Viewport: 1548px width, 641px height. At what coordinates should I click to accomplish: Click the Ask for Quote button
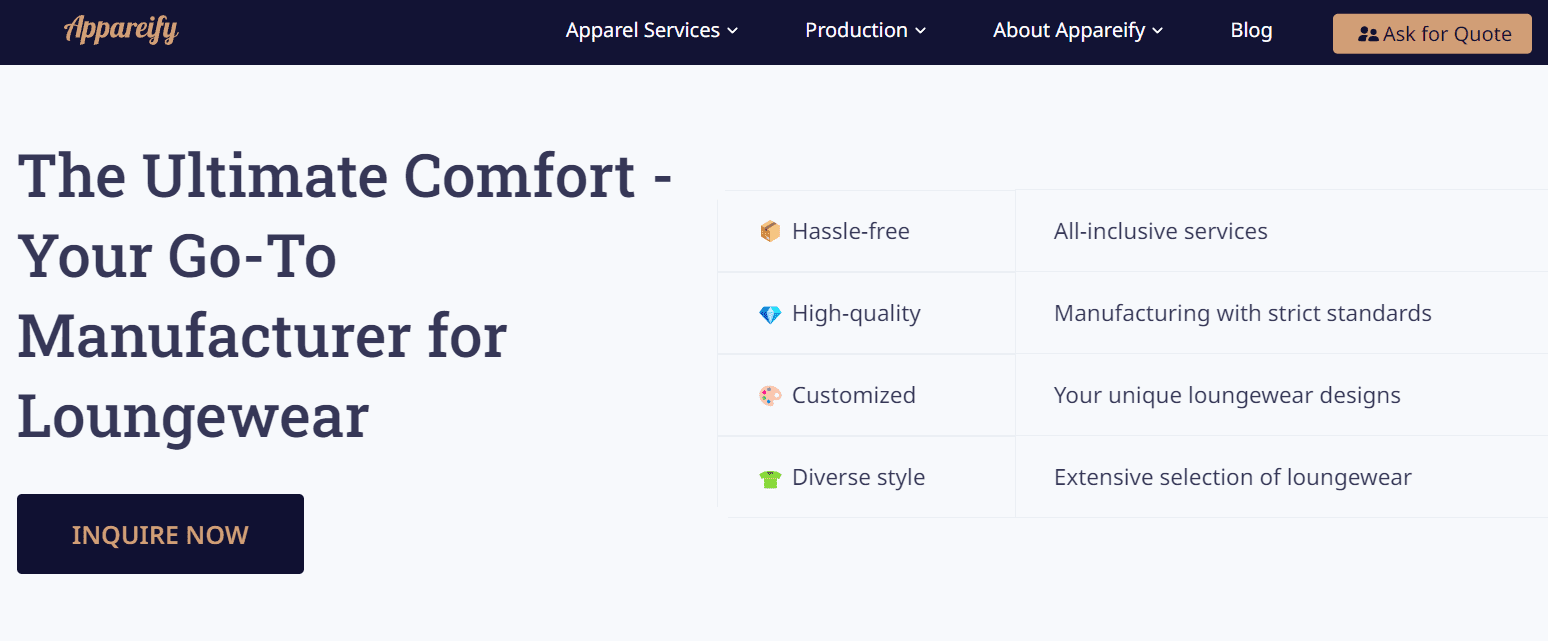[x=1432, y=34]
